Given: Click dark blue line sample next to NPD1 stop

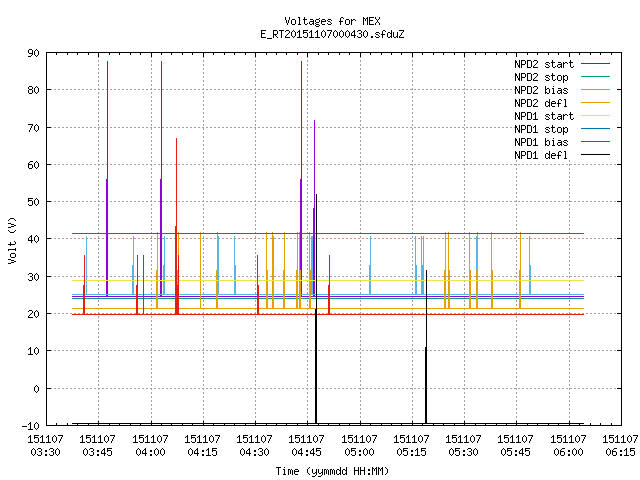Looking at the screenshot, I should tap(596, 128).
